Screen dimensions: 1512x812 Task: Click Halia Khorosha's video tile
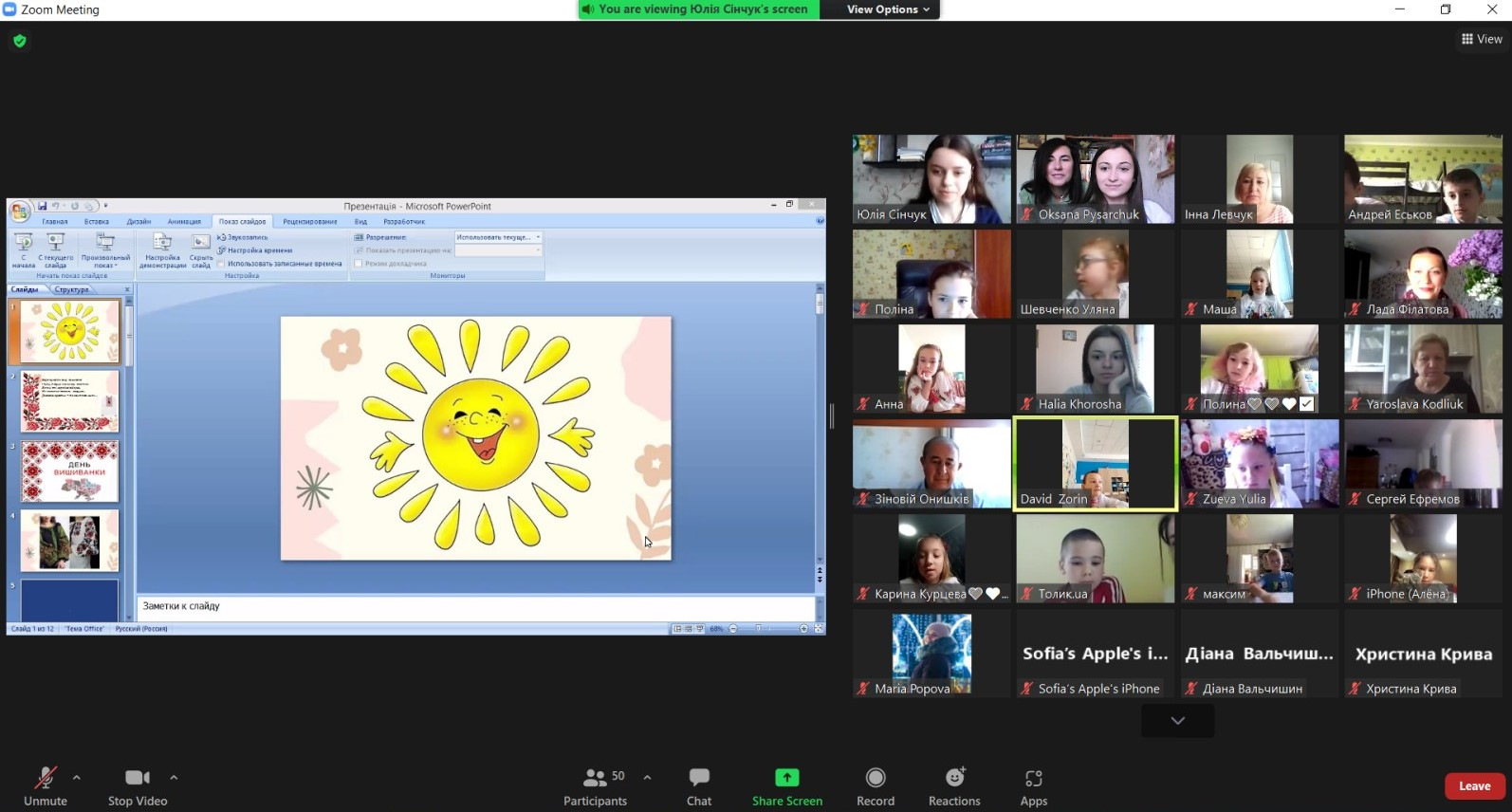point(1095,368)
